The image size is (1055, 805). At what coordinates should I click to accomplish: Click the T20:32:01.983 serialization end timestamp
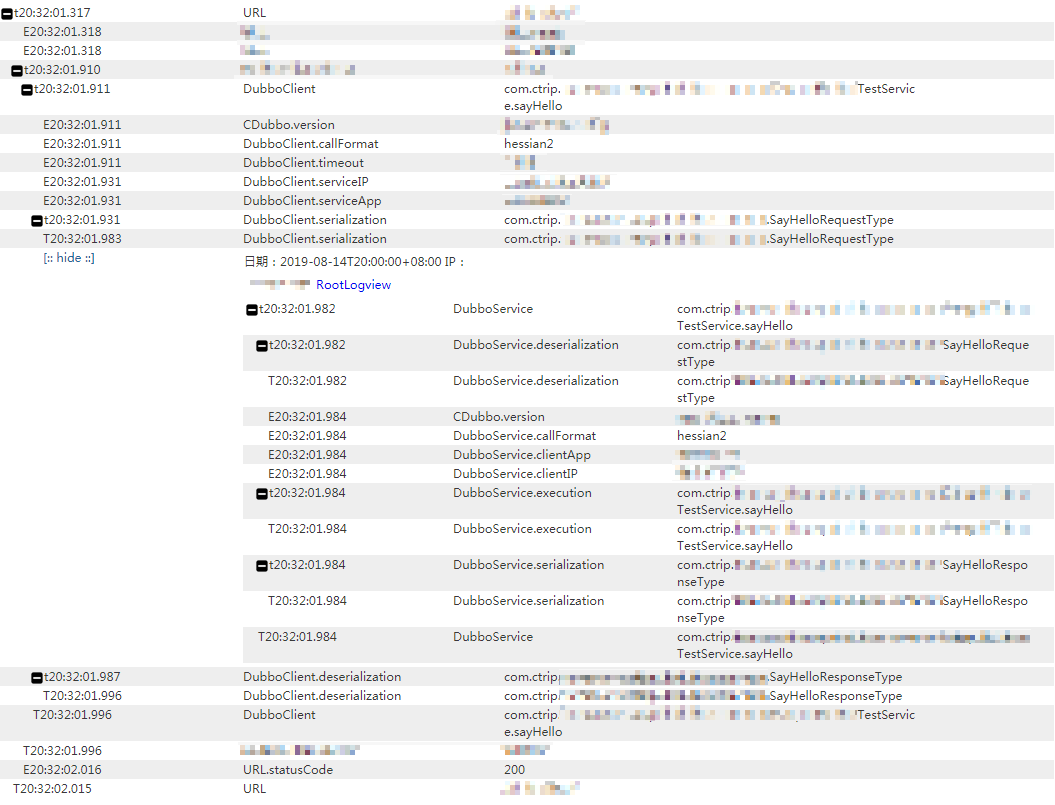[x=82, y=238]
